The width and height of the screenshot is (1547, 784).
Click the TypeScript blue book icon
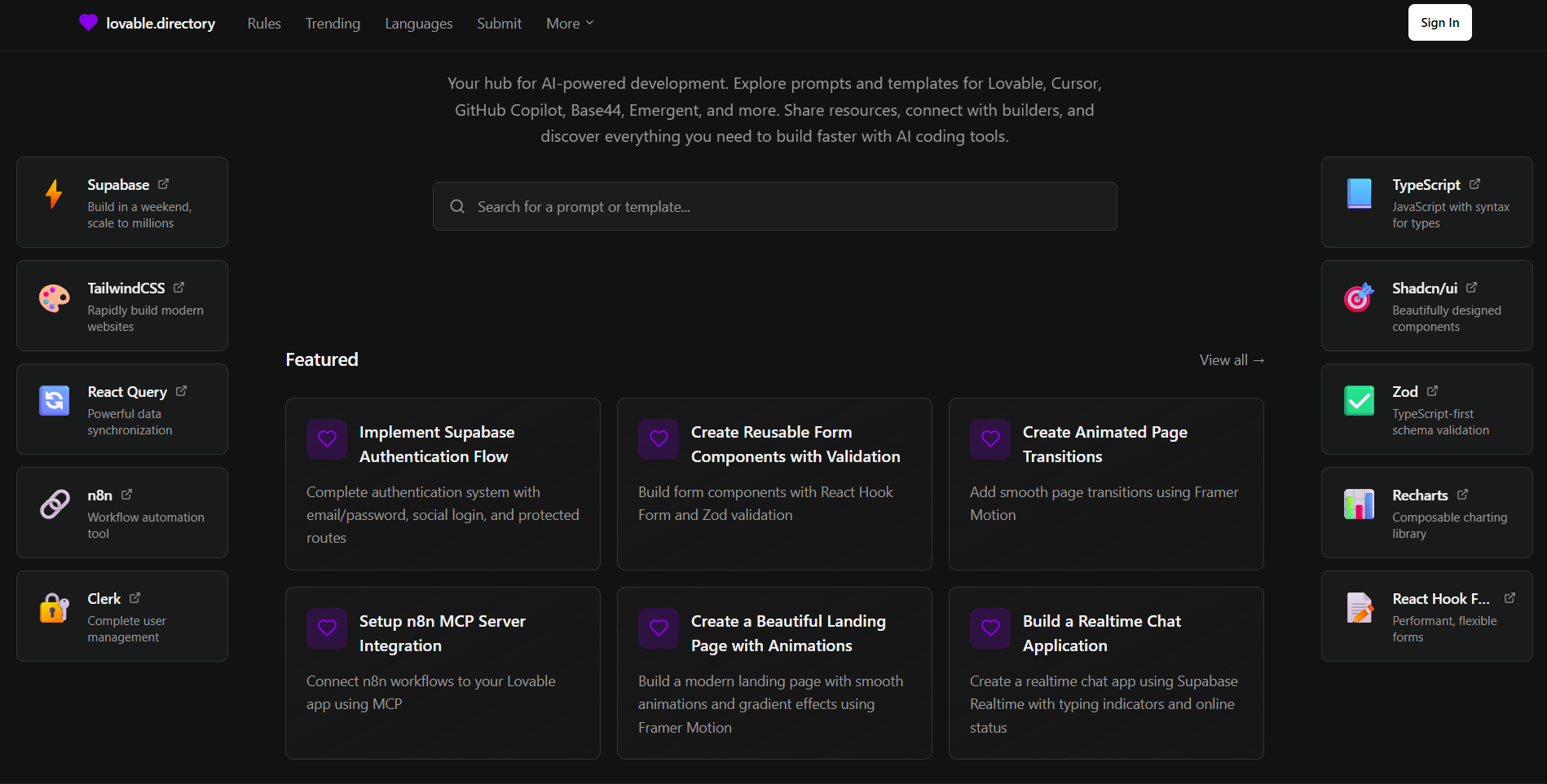1360,194
